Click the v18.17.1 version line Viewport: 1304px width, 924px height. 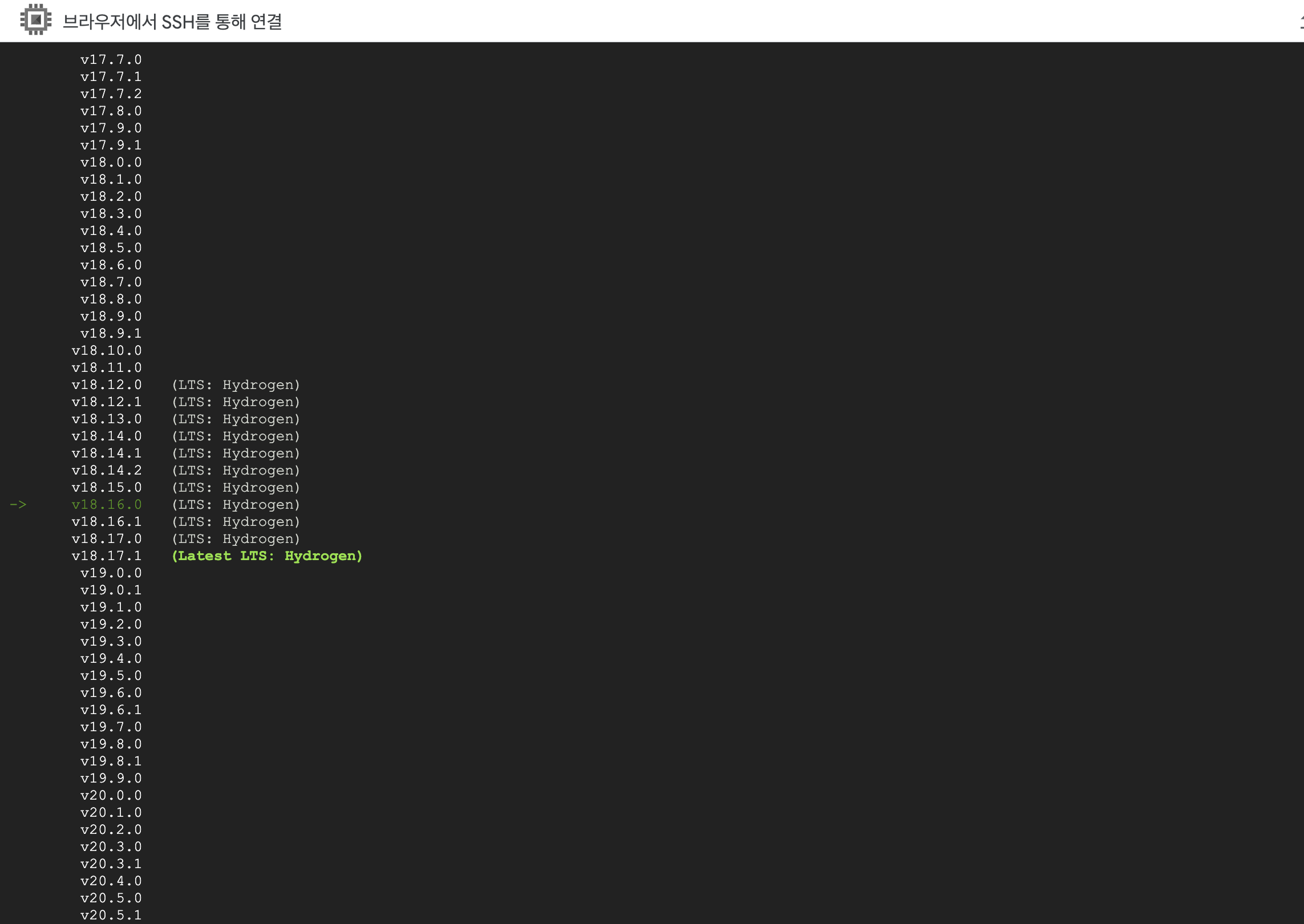pos(107,556)
